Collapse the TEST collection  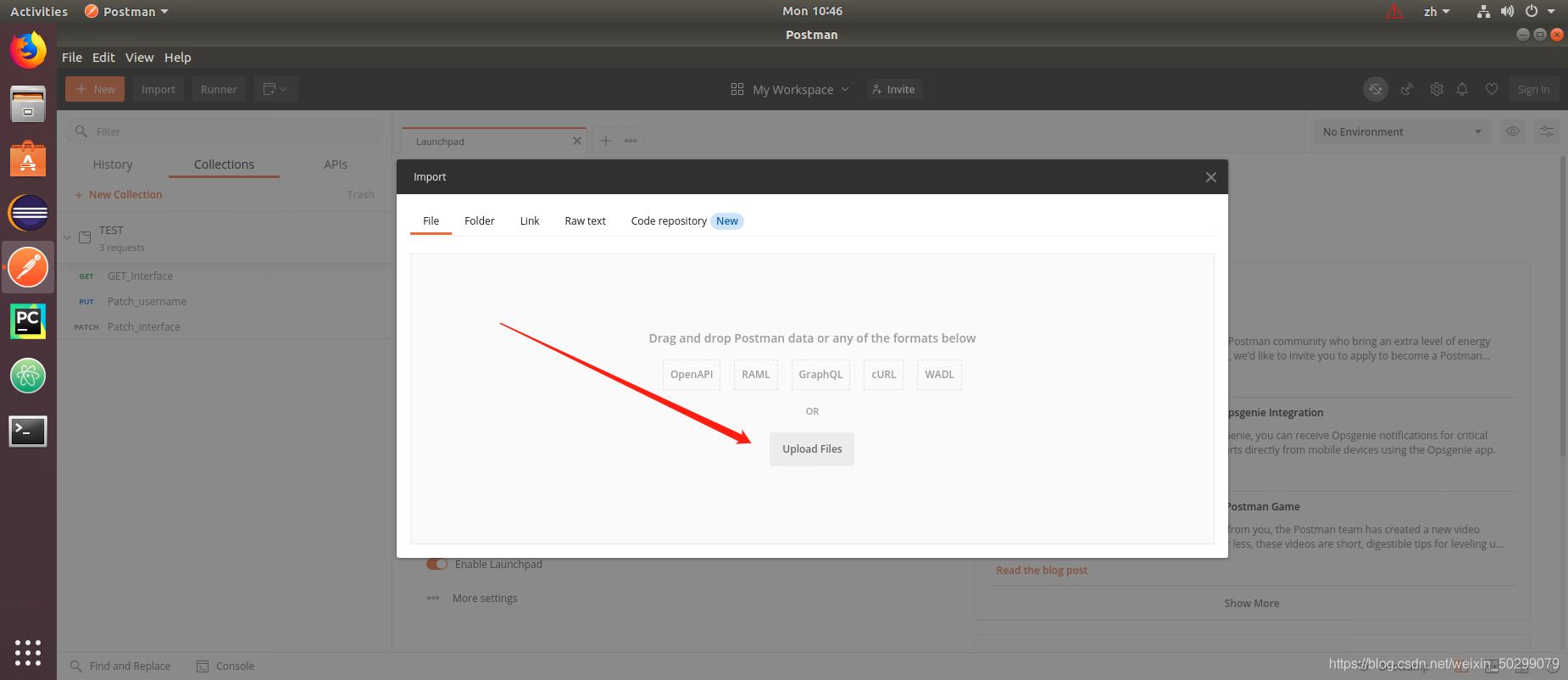coord(67,237)
